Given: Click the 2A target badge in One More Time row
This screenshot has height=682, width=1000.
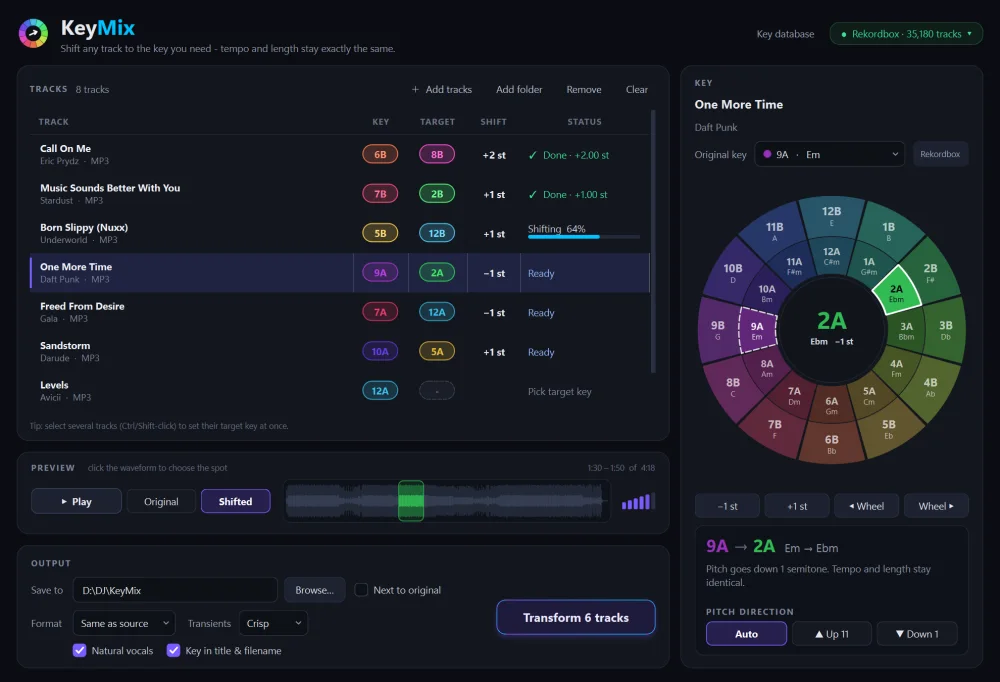Looking at the screenshot, I should (437, 273).
